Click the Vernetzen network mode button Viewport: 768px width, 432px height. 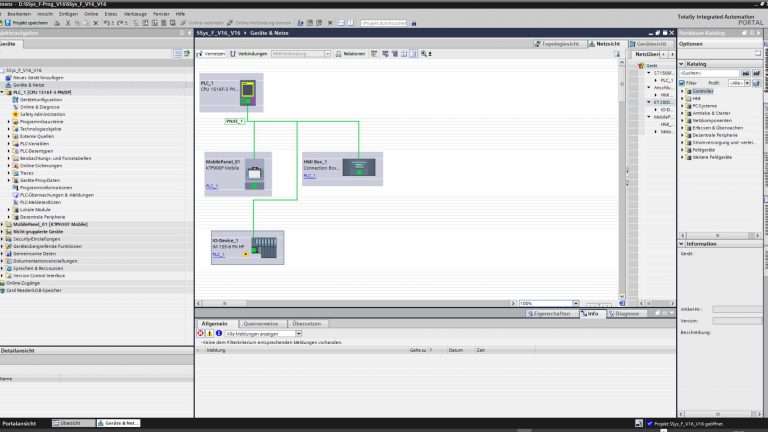(211, 54)
